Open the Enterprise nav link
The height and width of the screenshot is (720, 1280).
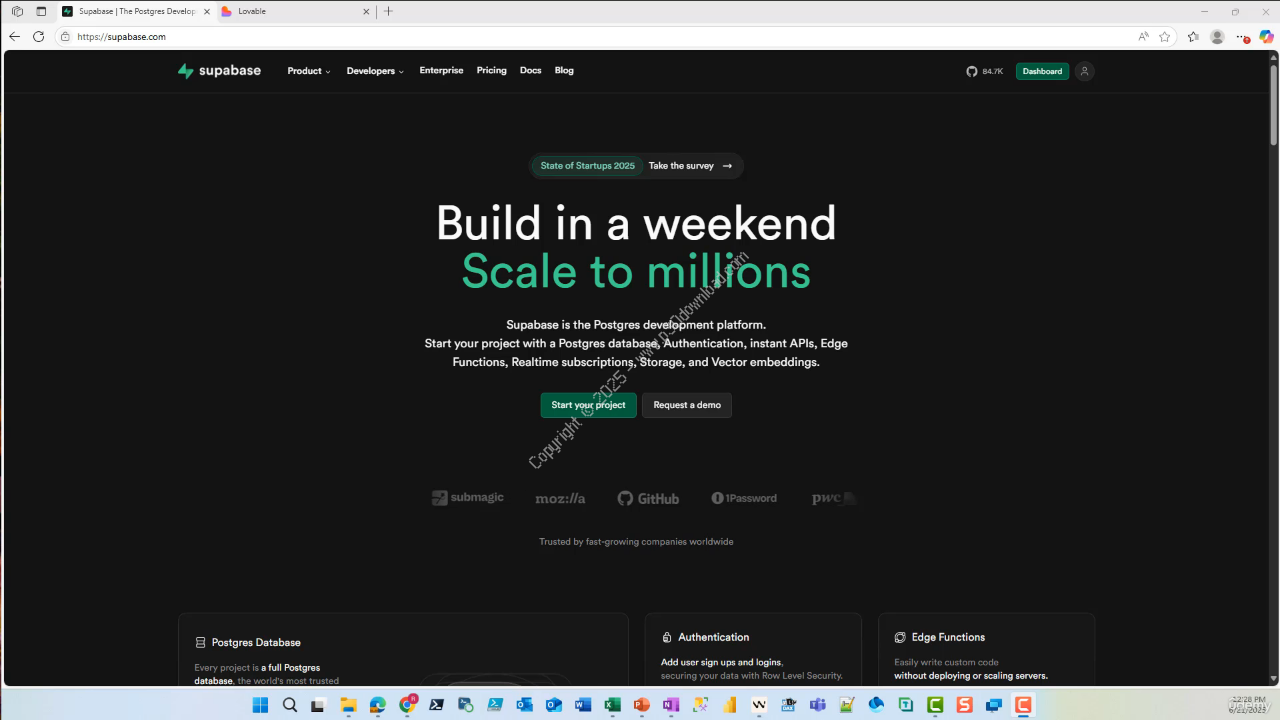pos(441,71)
